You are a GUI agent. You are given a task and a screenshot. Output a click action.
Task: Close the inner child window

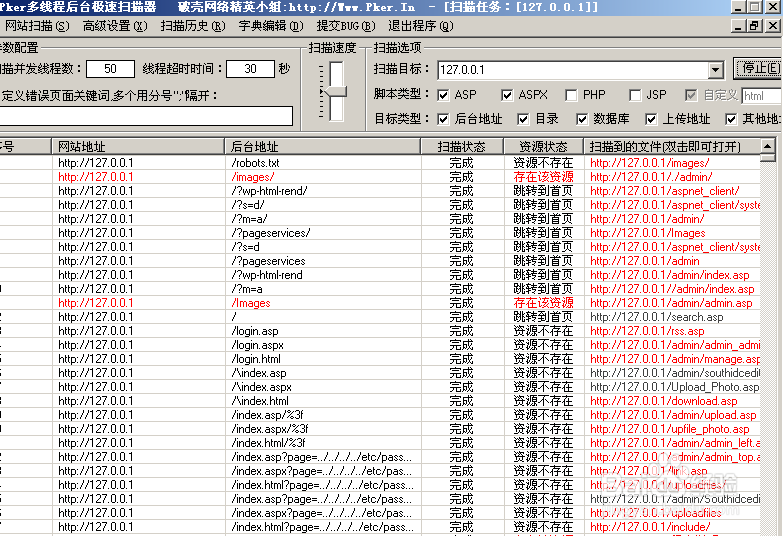[773, 26]
